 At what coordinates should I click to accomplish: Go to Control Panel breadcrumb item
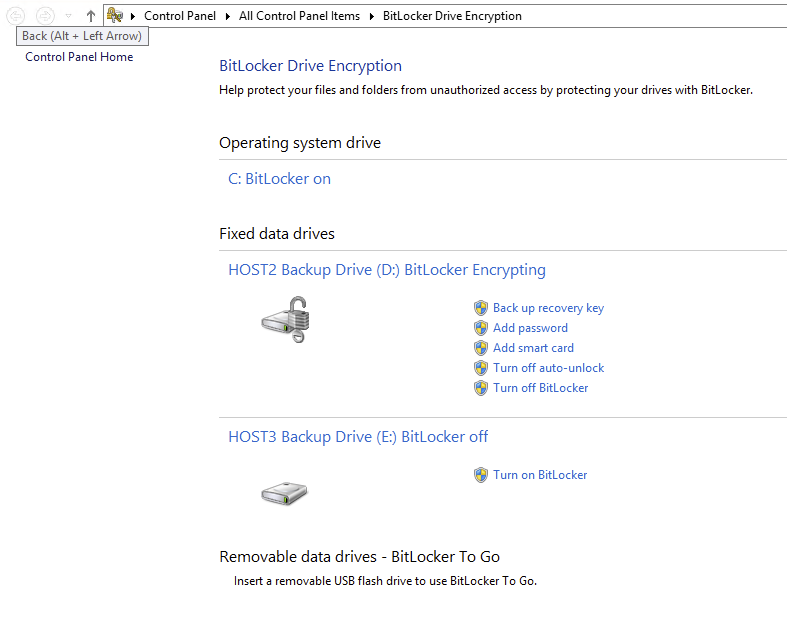[x=180, y=16]
